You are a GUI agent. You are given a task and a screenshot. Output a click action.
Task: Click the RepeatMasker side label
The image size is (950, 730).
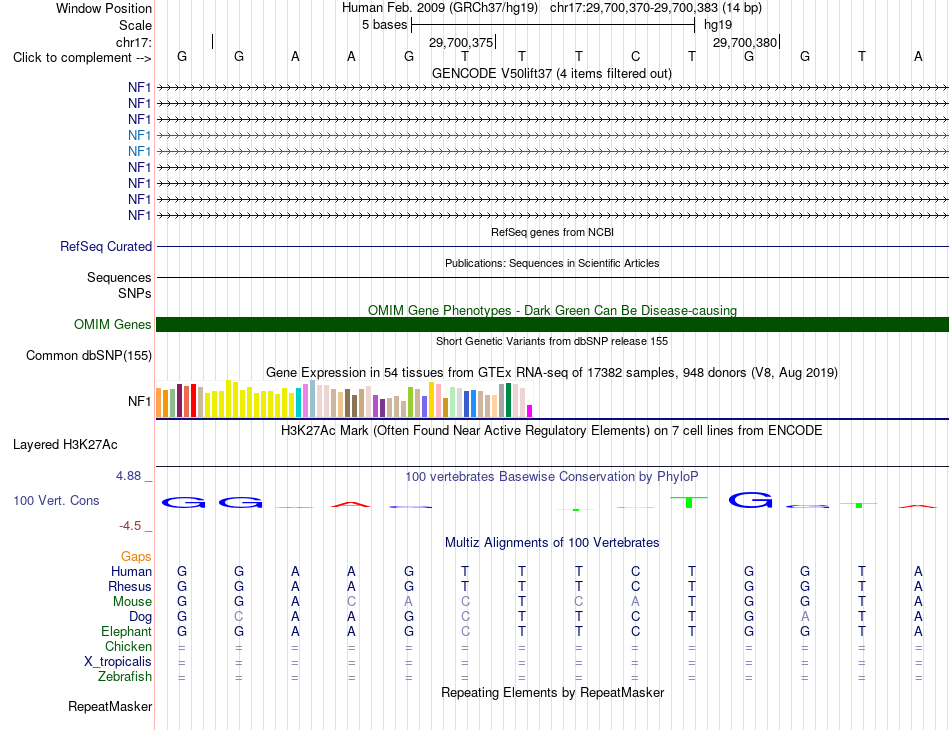point(110,706)
